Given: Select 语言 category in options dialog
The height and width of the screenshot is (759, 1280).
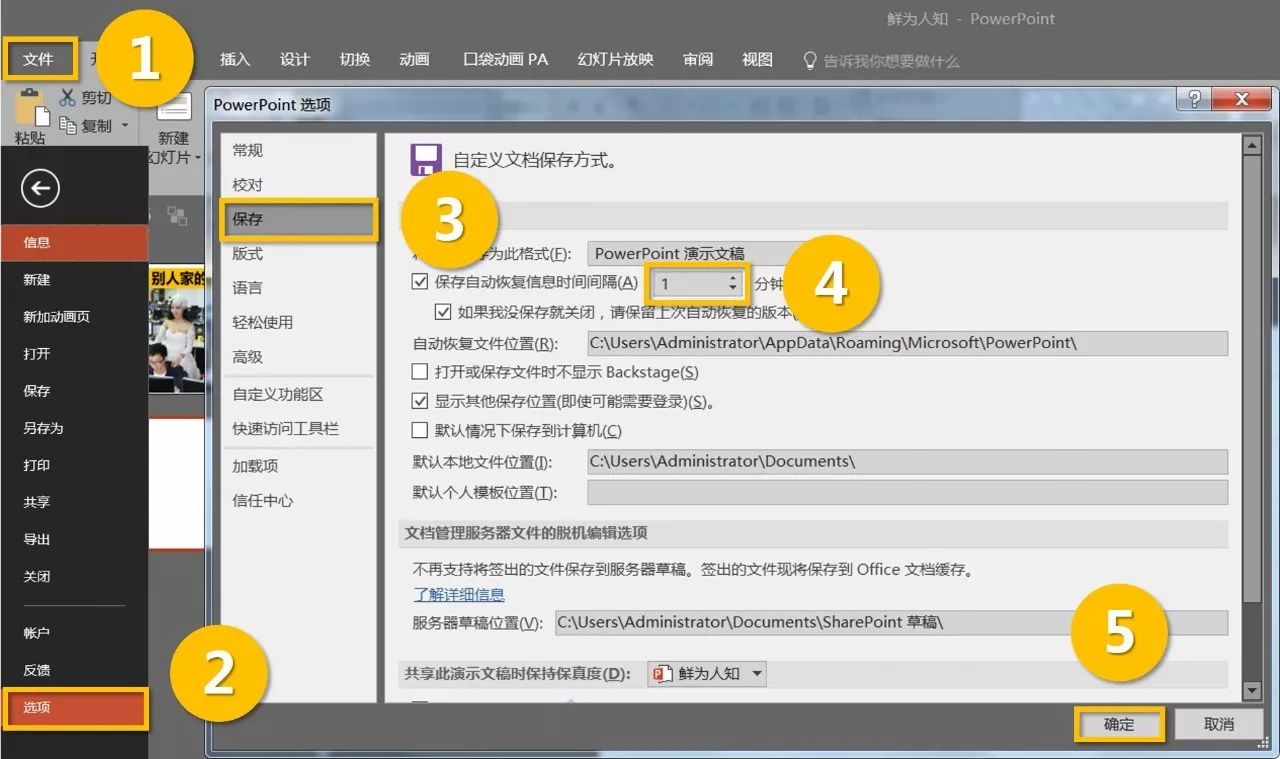Looking at the screenshot, I should (x=298, y=288).
